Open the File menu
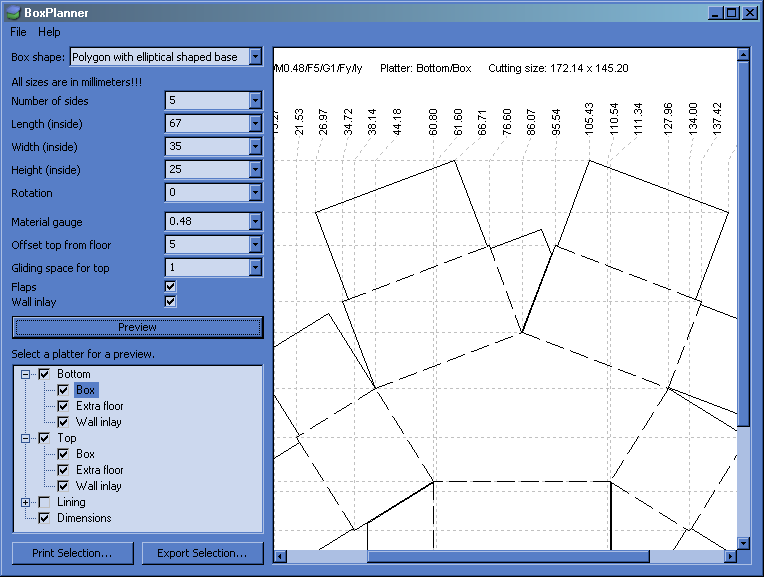The height and width of the screenshot is (577, 764). [x=18, y=32]
